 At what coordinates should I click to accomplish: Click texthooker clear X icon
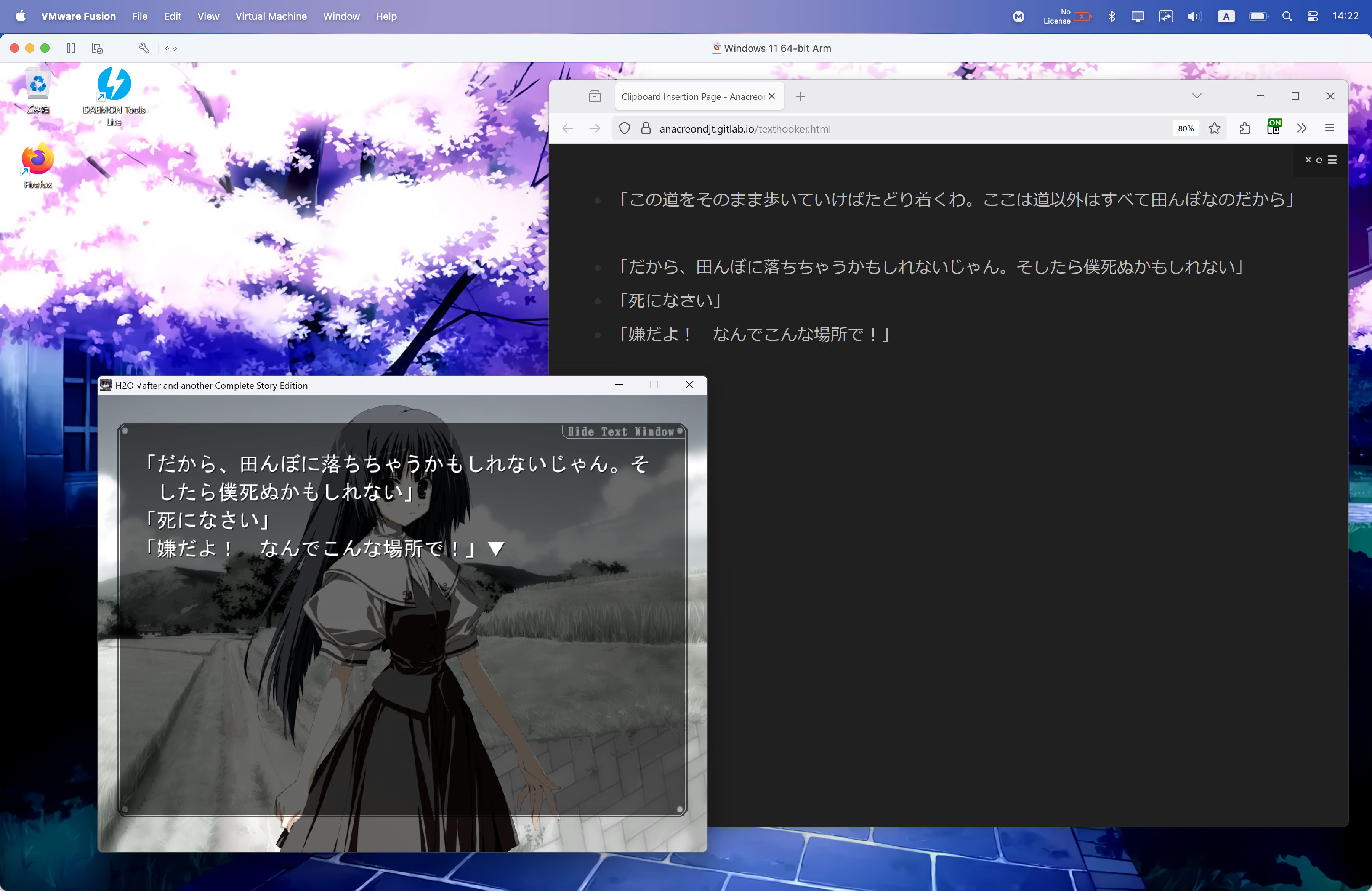pyautogui.click(x=1308, y=160)
